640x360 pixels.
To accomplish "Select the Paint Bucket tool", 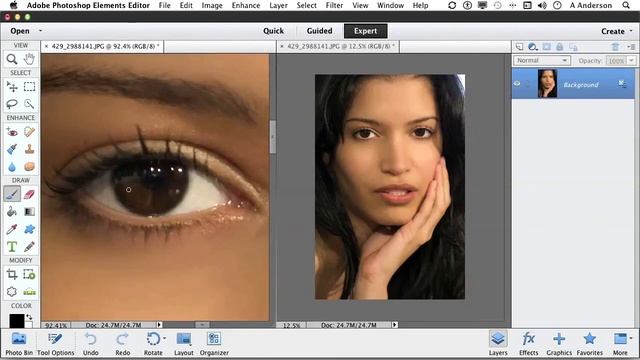I will (12, 211).
